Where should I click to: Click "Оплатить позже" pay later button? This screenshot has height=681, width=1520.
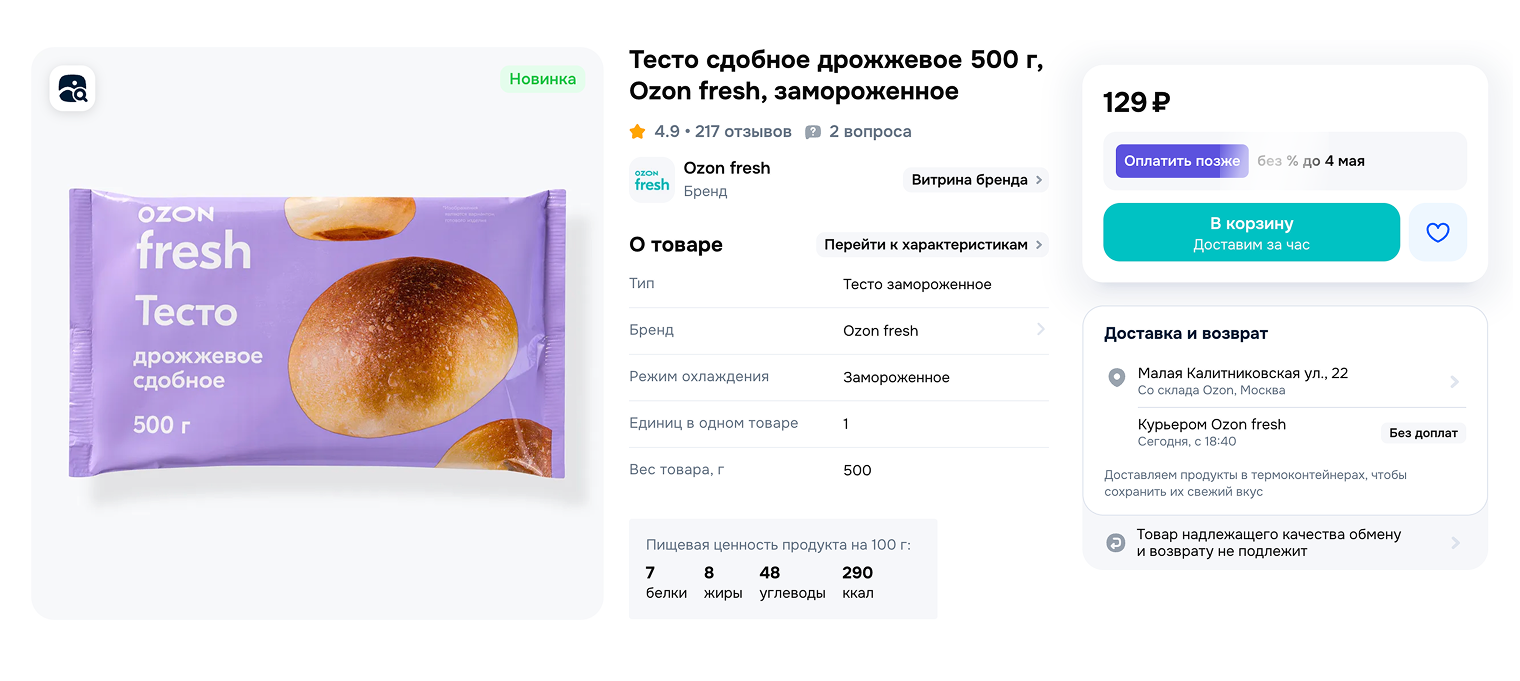pos(1182,161)
